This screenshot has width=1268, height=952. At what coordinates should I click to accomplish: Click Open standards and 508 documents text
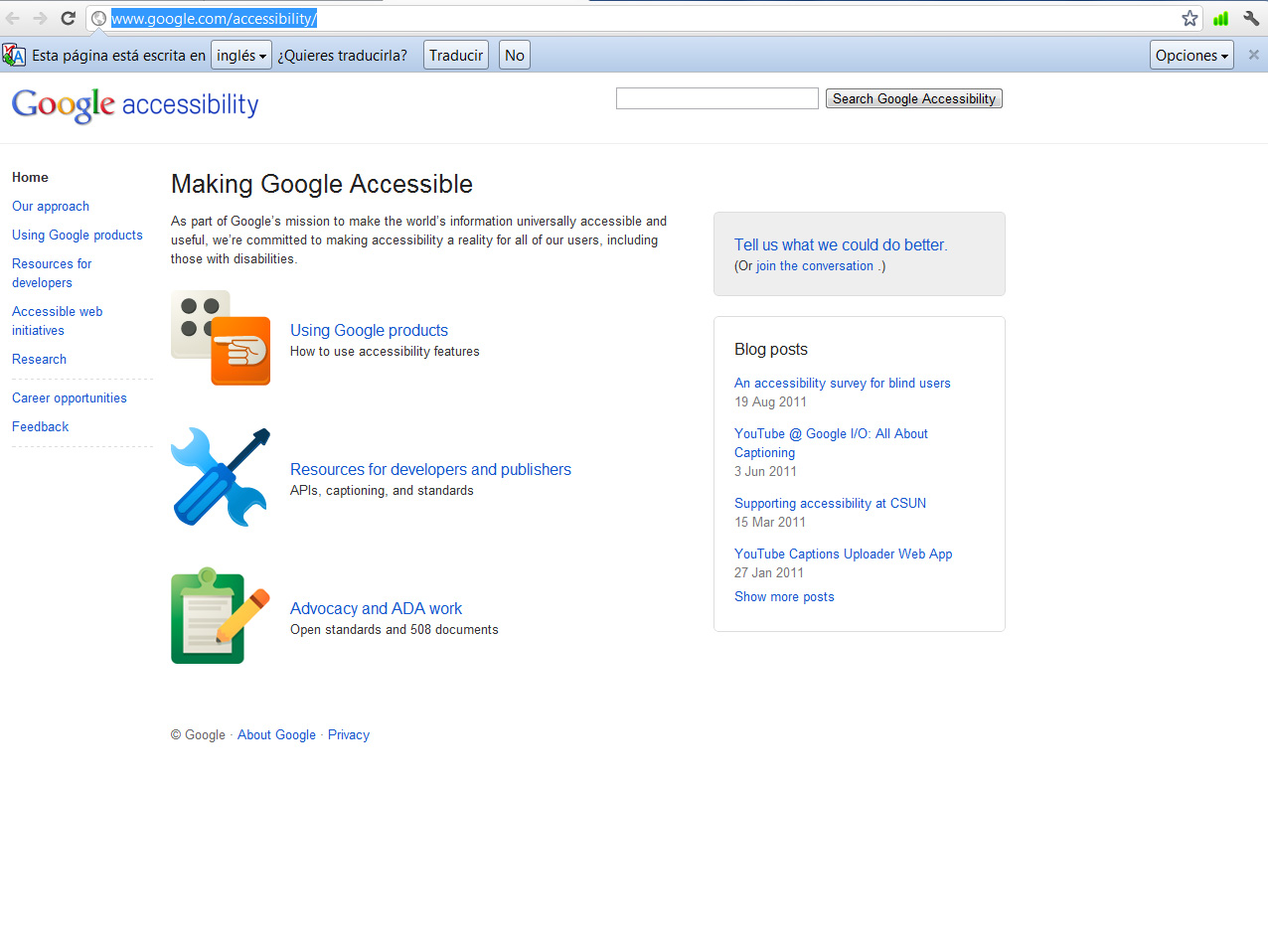(395, 629)
